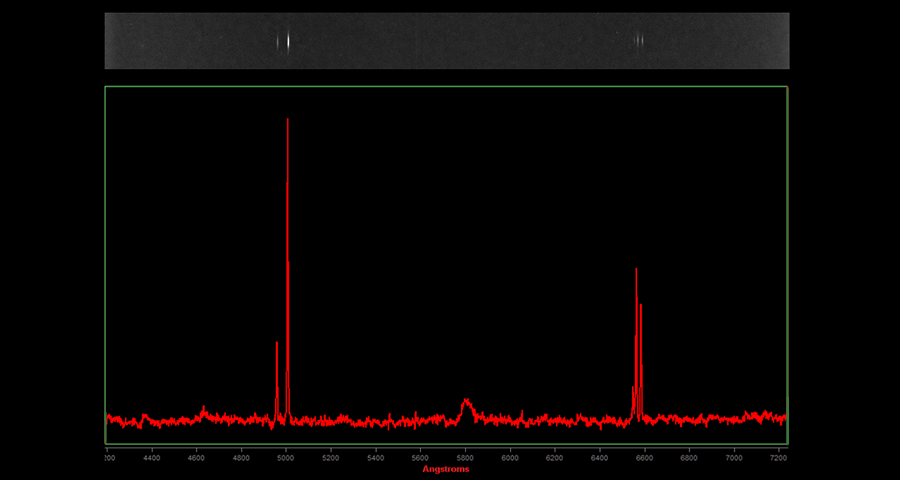
Task: Click the faint line pair in right spectrum strip
Action: 638,41
